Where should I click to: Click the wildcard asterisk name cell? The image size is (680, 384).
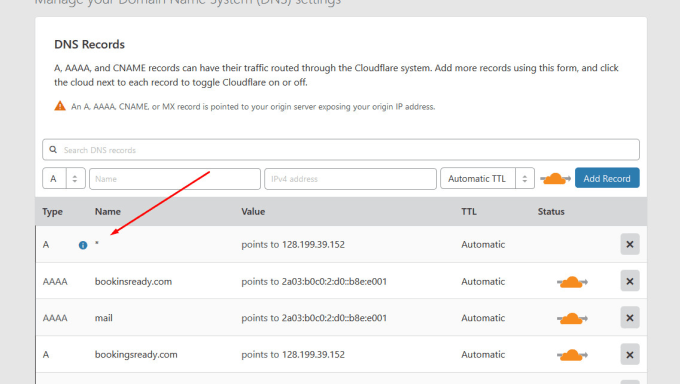click(97, 243)
